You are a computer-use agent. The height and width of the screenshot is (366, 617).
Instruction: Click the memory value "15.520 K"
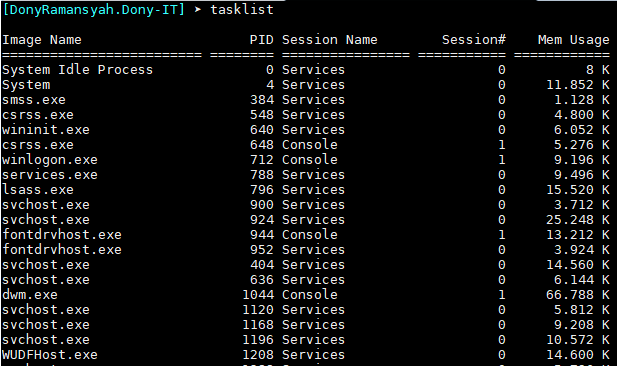pyautogui.click(x=578, y=190)
